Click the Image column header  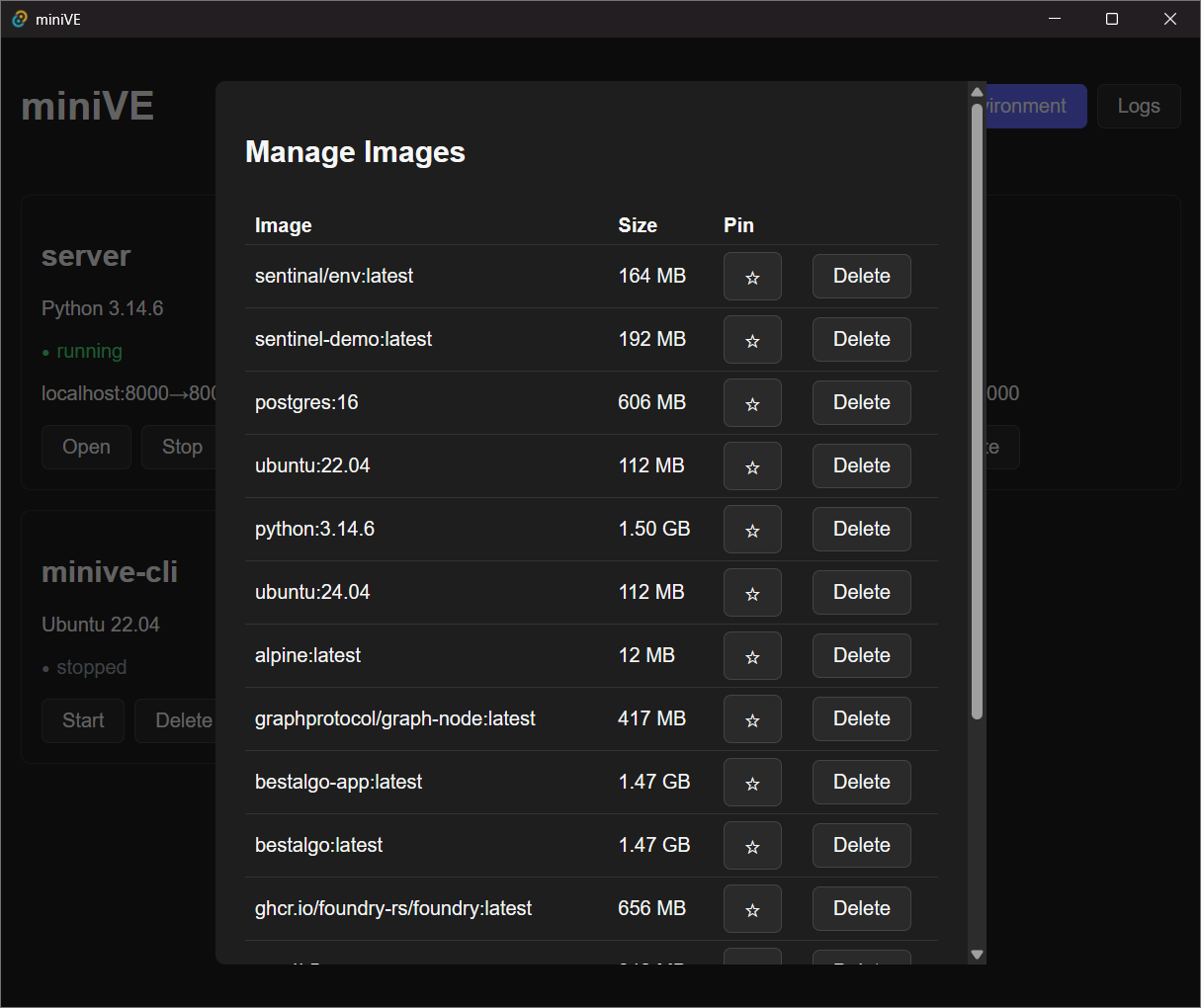tap(284, 225)
